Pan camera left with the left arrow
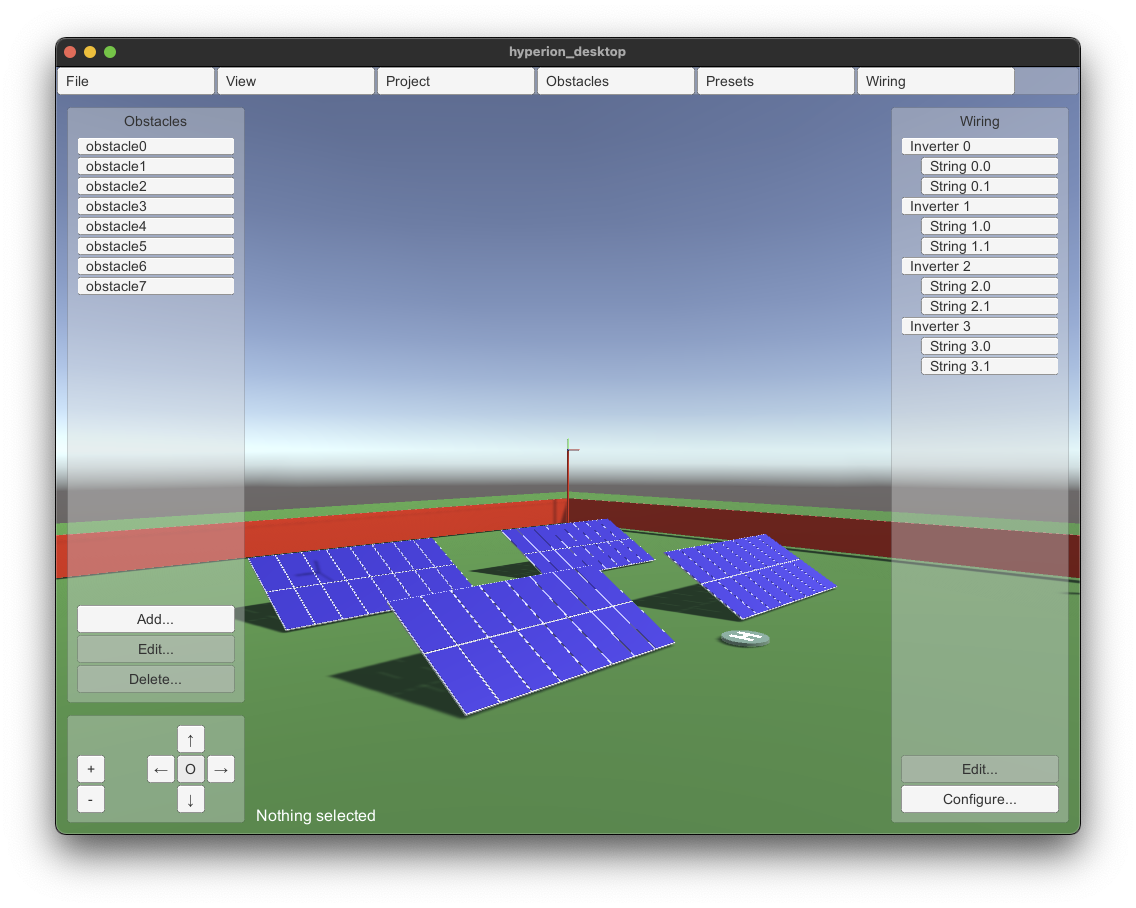 pyautogui.click(x=161, y=769)
